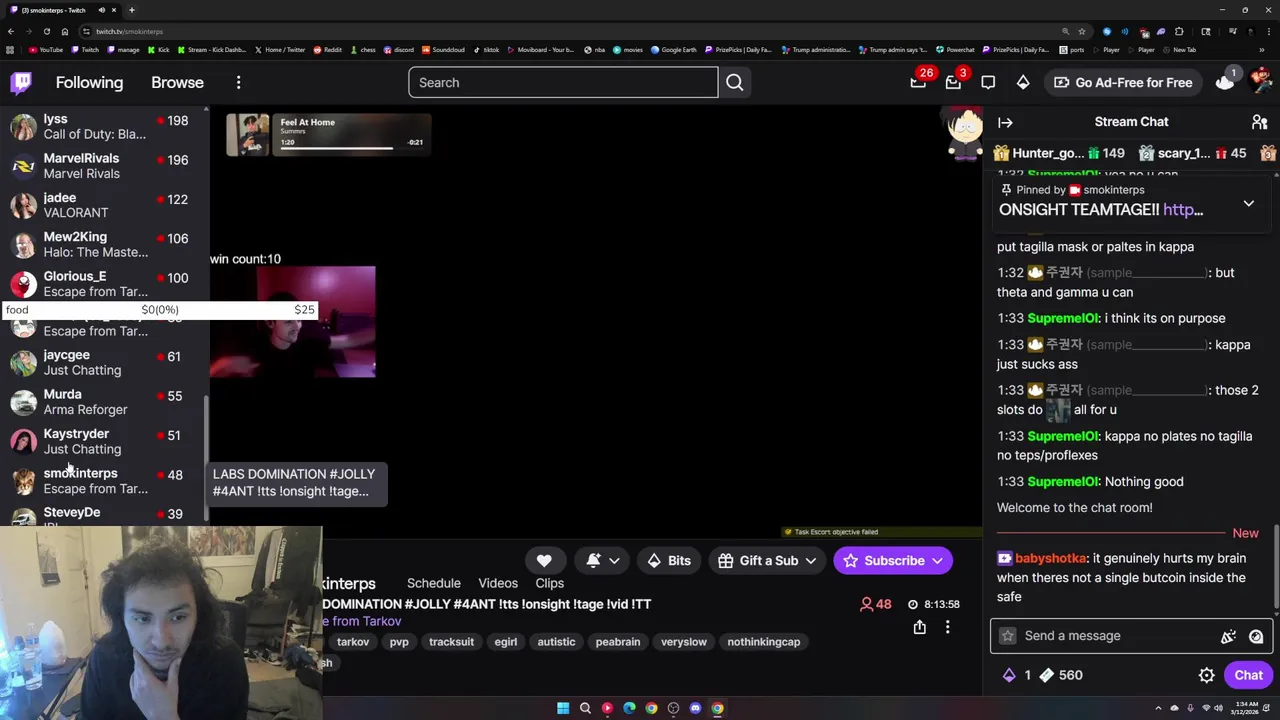Click the Hunter_go gift leaderboard entry
Viewport: 1280px width, 720px height.
tap(1059, 153)
